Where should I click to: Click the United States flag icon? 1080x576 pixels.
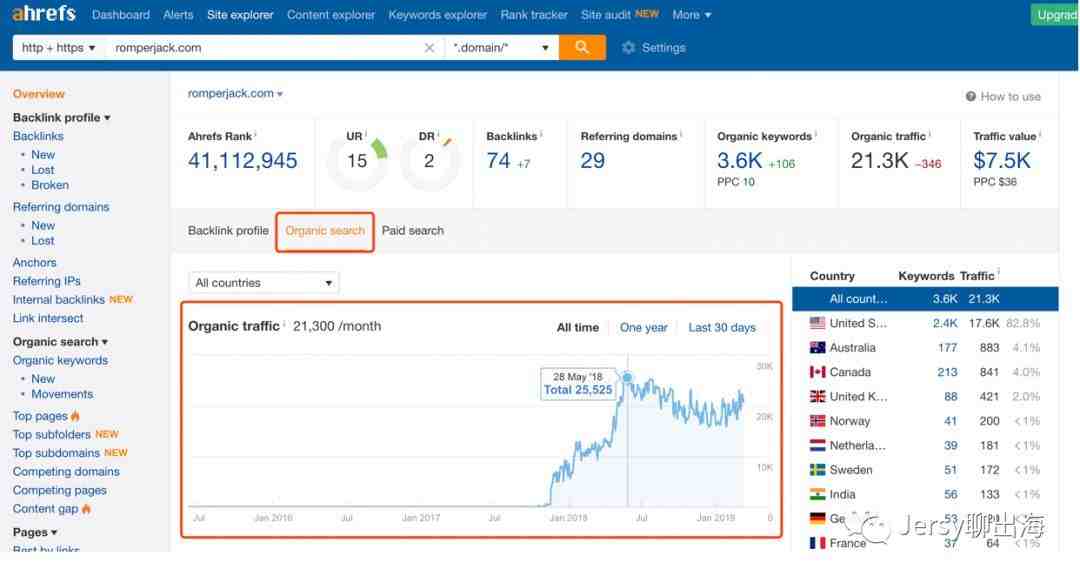(818, 322)
